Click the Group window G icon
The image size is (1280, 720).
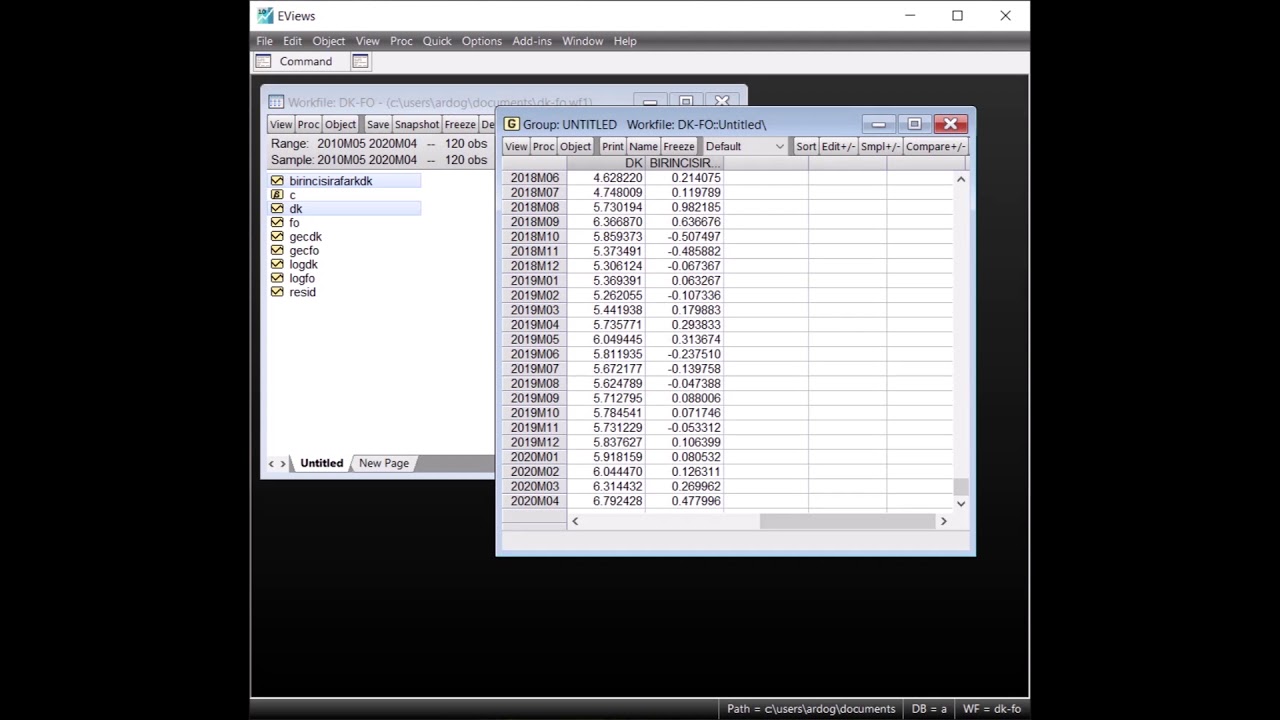coord(511,124)
